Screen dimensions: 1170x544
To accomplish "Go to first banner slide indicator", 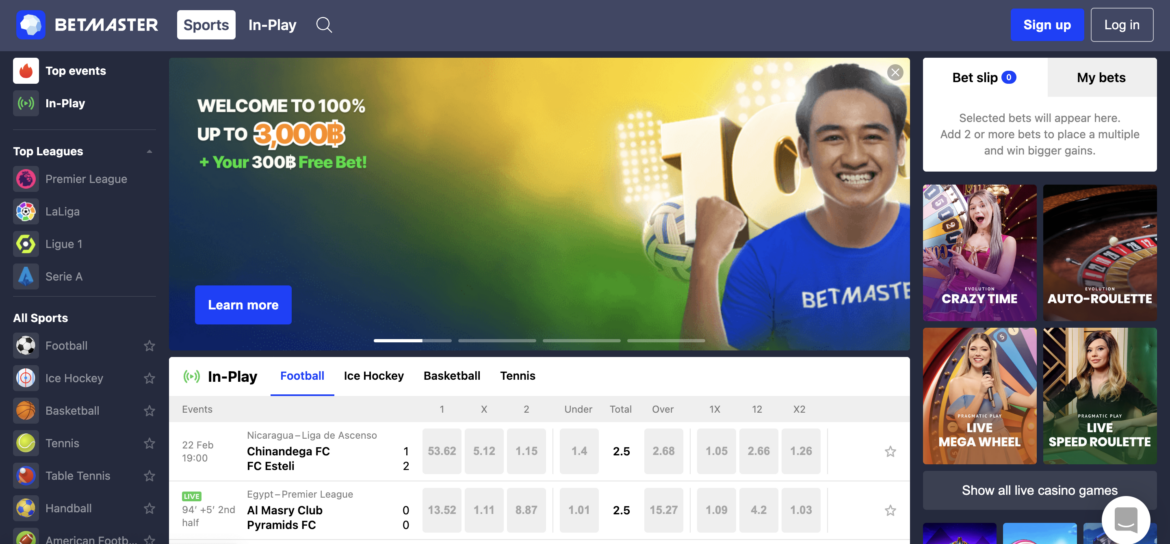I will click(x=413, y=340).
